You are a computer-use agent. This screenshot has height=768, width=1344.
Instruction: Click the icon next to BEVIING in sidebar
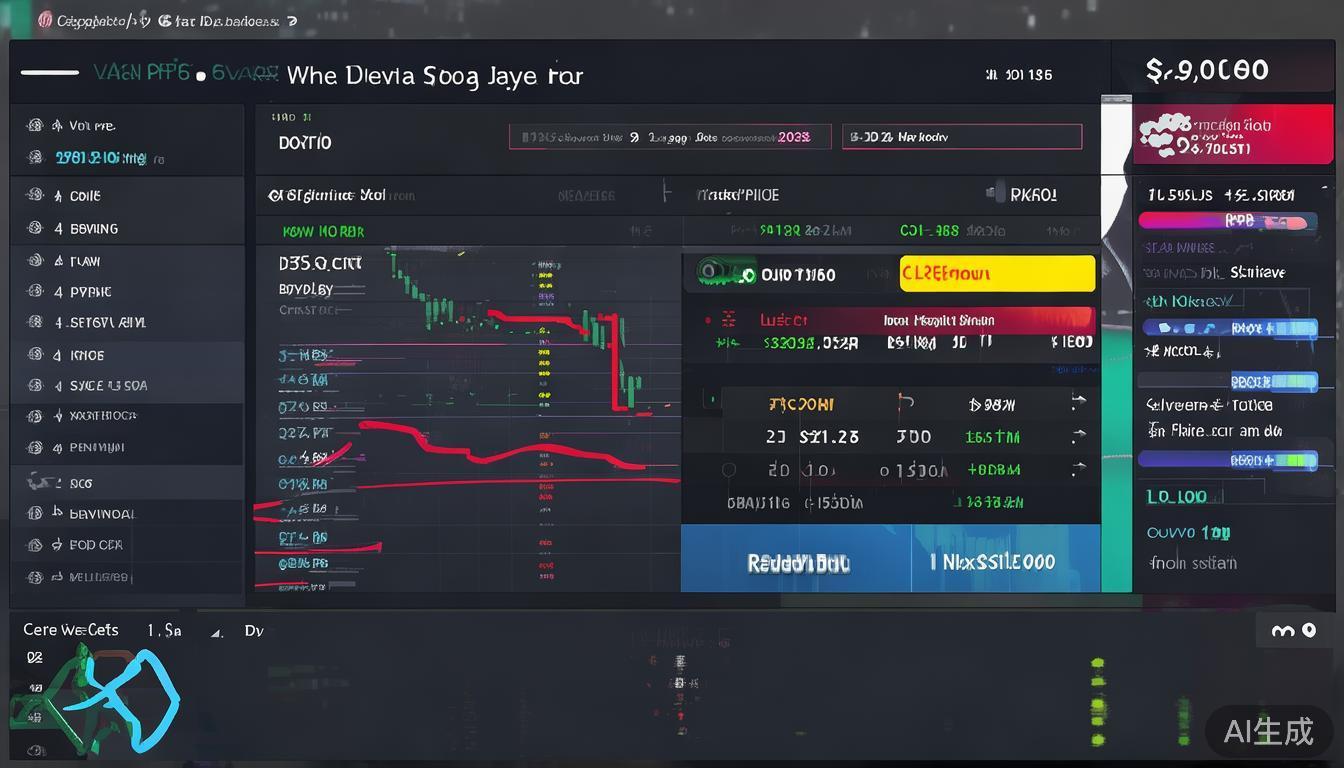[x=35, y=228]
